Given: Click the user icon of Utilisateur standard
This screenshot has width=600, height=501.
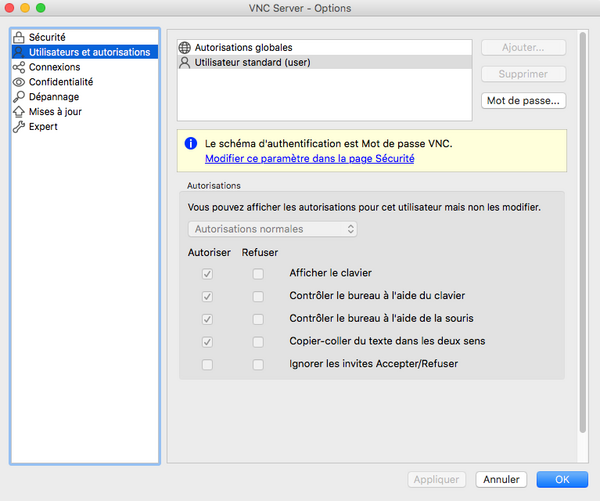Looking at the screenshot, I should point(185,62).
